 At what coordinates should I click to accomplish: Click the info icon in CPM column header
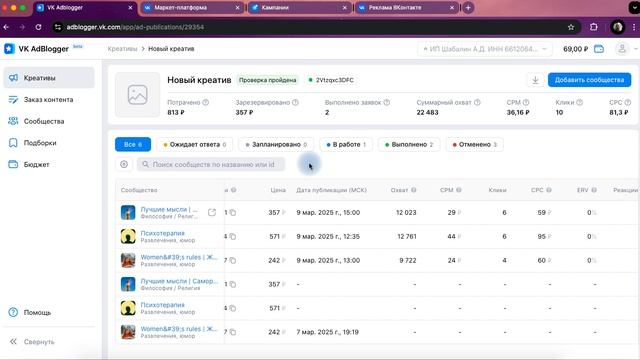459,190
